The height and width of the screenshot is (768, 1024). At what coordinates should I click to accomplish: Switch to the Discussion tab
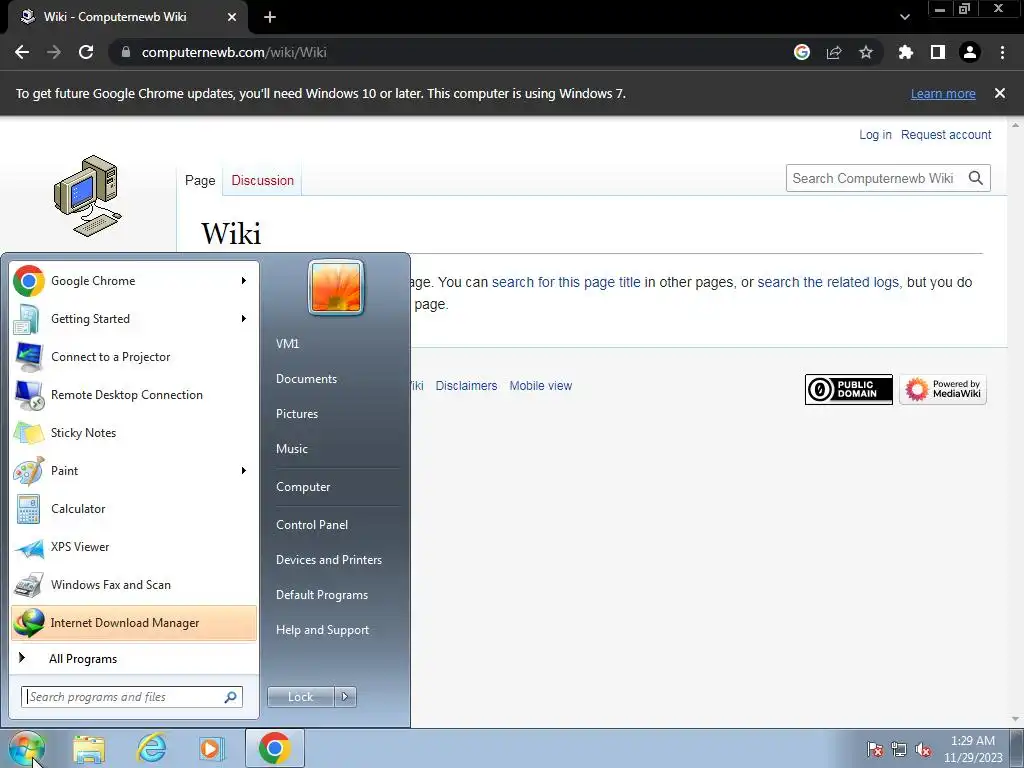coord(263,180)
